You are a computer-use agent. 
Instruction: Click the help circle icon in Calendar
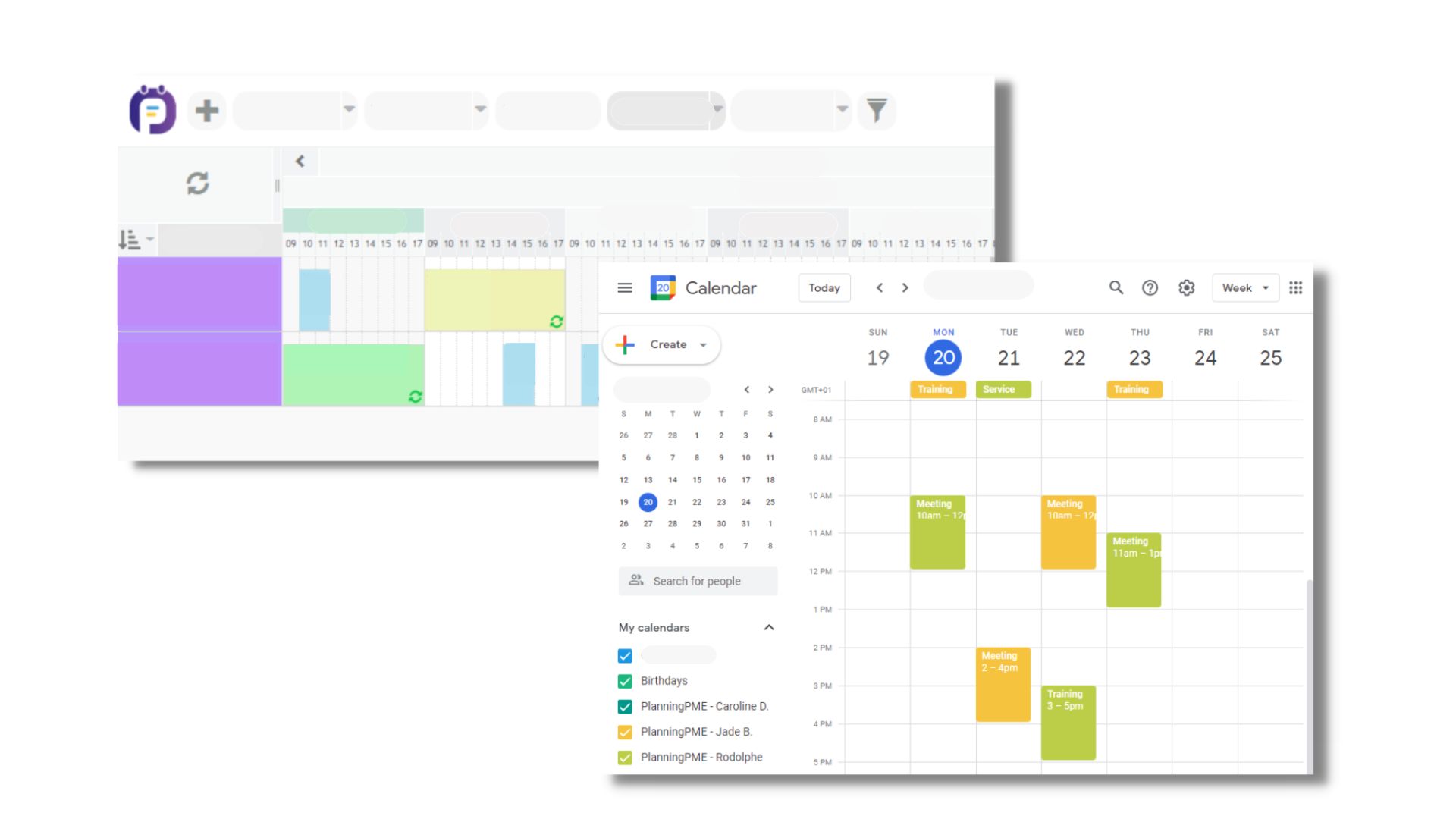tap(1149, 289)
